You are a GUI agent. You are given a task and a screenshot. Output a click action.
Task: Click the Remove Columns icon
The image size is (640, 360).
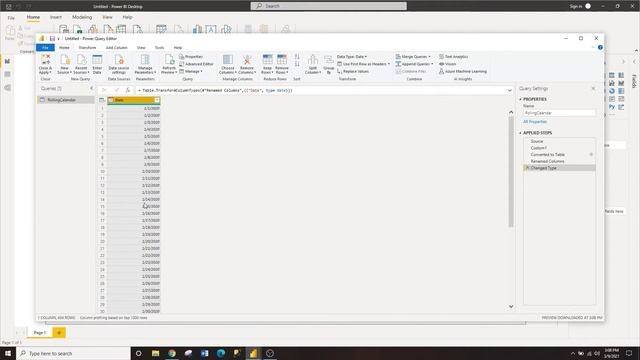click(x=247, y=60)
